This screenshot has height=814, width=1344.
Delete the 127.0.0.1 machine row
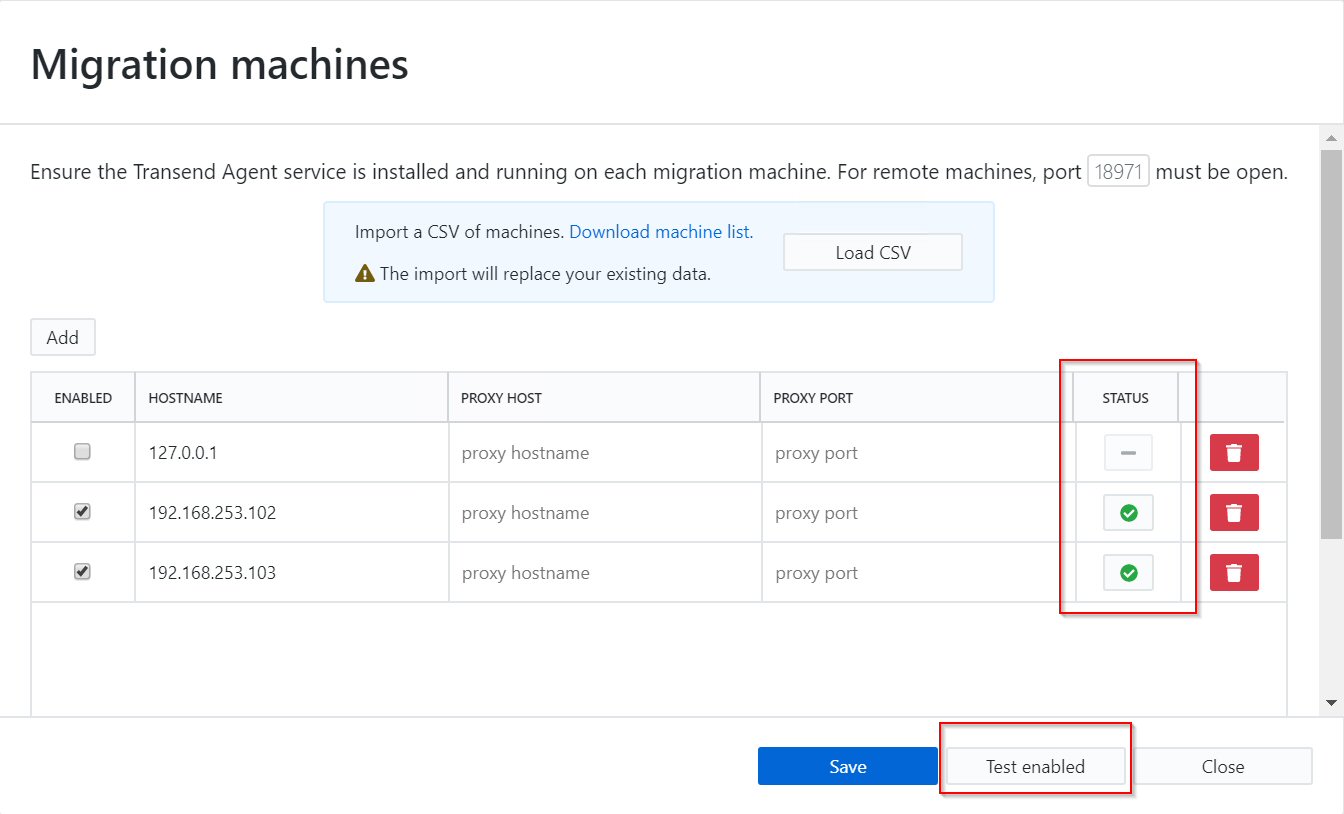(x=1234, y=453)
